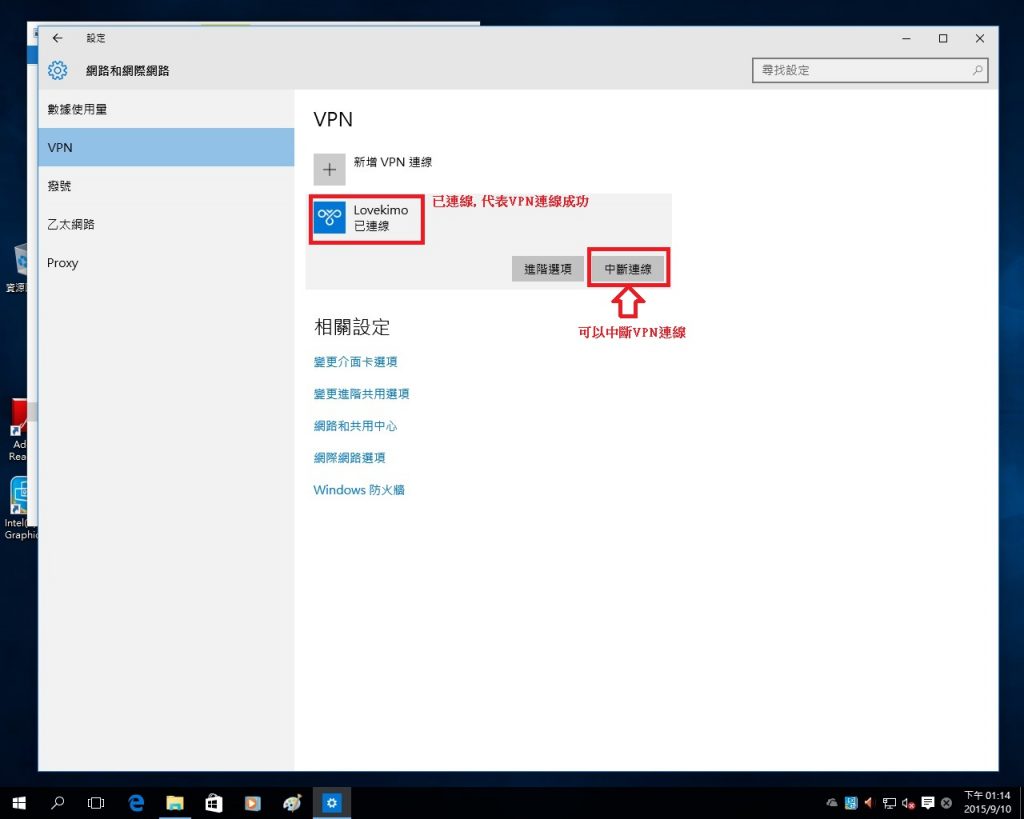Screen dimensions: 1024x819
Task: Open the 乙太網路 settings section
Action: point(72,224)
